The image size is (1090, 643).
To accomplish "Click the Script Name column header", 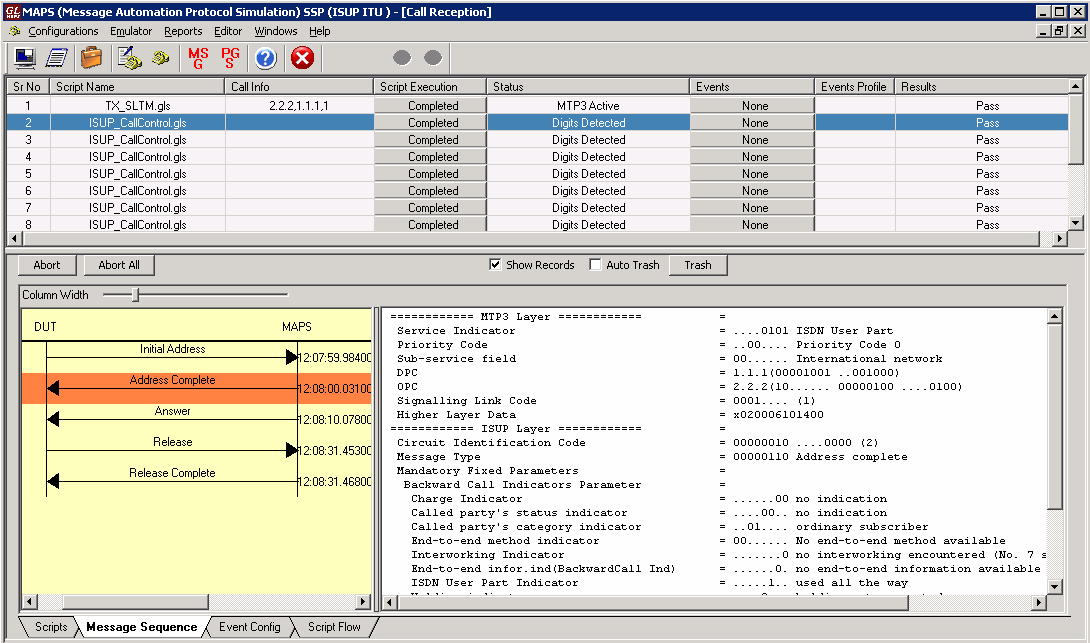I will [x=137, y=87].
